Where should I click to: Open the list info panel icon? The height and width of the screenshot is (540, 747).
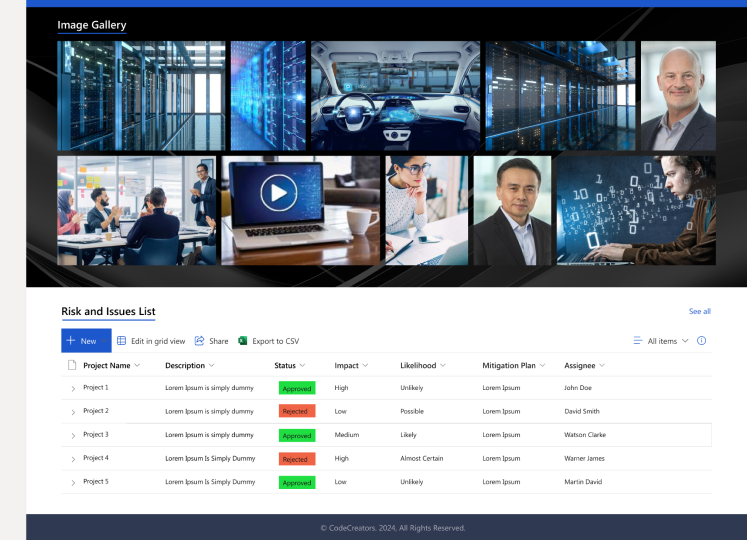tap(701, 341)
